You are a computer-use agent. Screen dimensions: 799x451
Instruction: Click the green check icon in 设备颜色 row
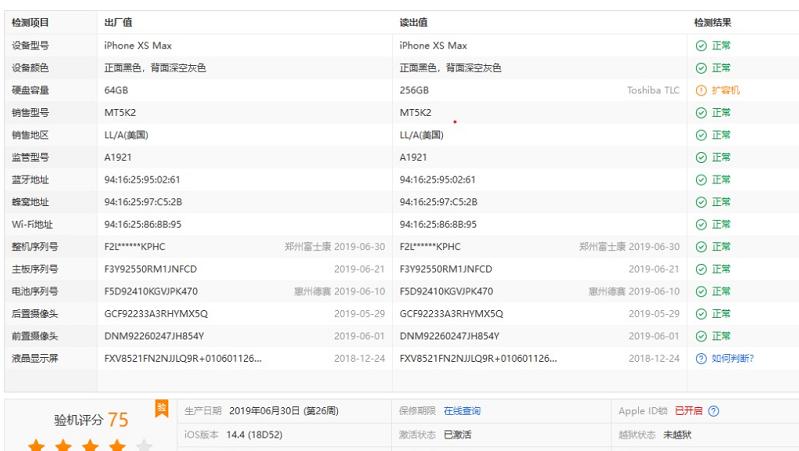(701, 68)
